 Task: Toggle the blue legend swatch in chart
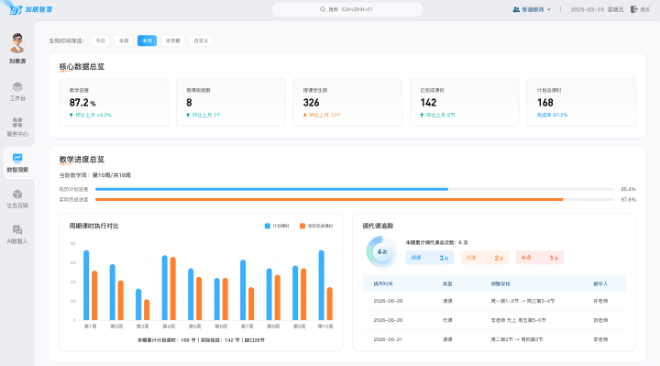(x=267, y=226)
